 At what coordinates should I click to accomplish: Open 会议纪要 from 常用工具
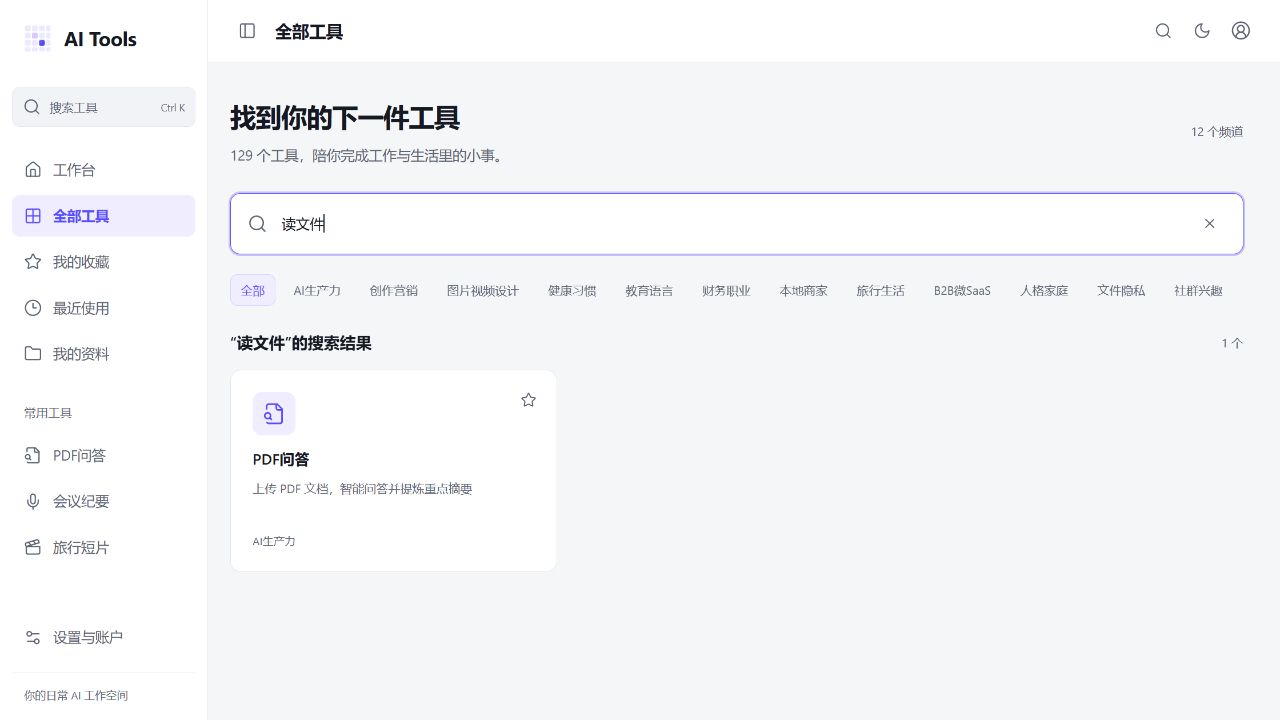coord(104,502)
